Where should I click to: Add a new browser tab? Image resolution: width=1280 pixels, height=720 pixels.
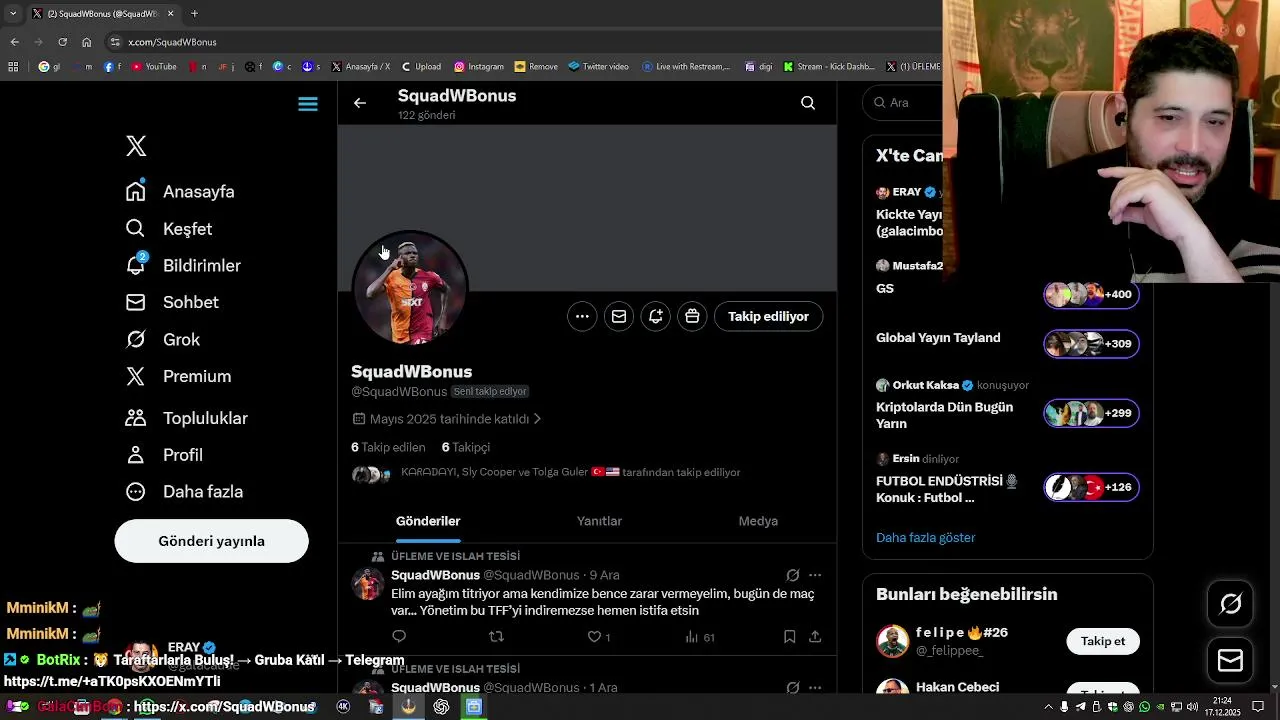tap(194, 14)
